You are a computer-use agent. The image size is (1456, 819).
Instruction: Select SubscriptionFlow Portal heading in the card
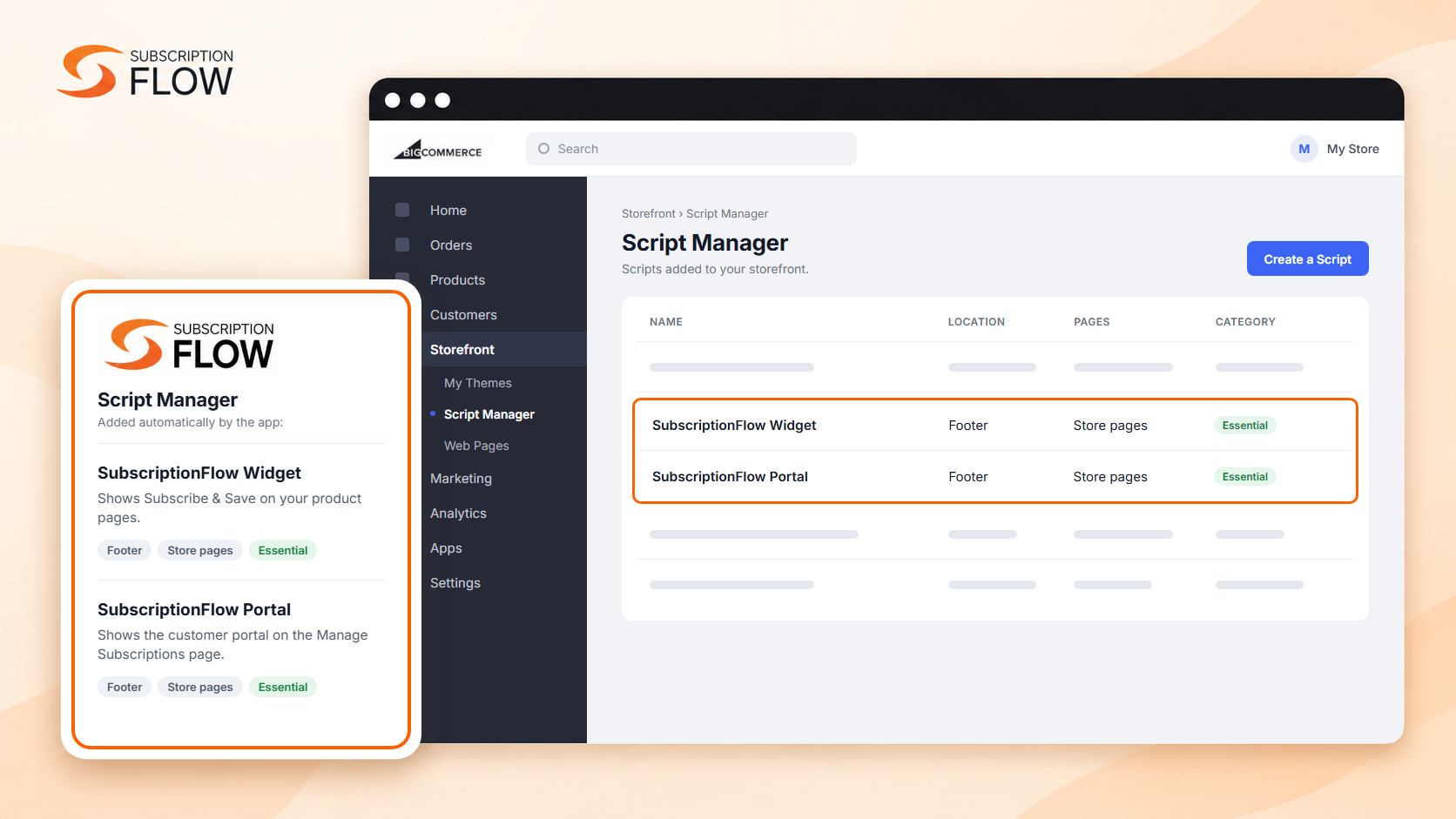coord(194,609)
